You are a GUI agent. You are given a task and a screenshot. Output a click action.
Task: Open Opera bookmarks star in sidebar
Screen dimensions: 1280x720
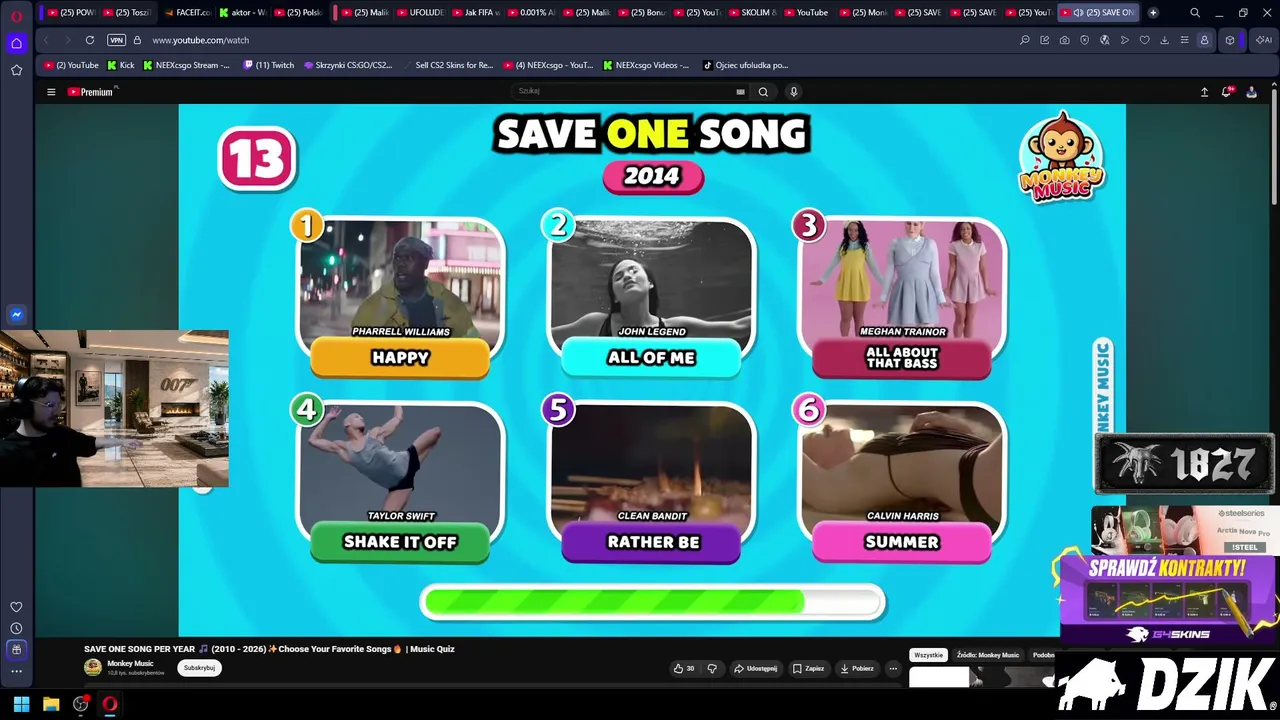[x=16, y=70]
